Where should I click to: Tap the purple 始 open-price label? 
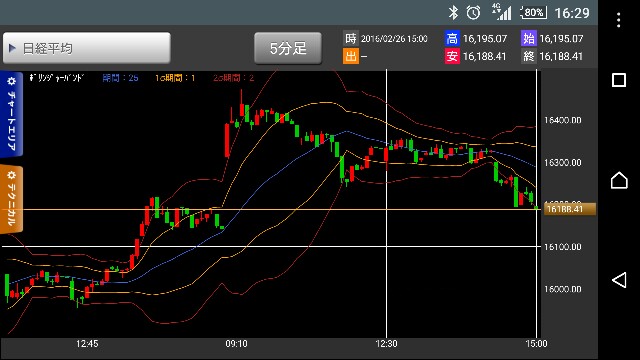coord(529,38)
